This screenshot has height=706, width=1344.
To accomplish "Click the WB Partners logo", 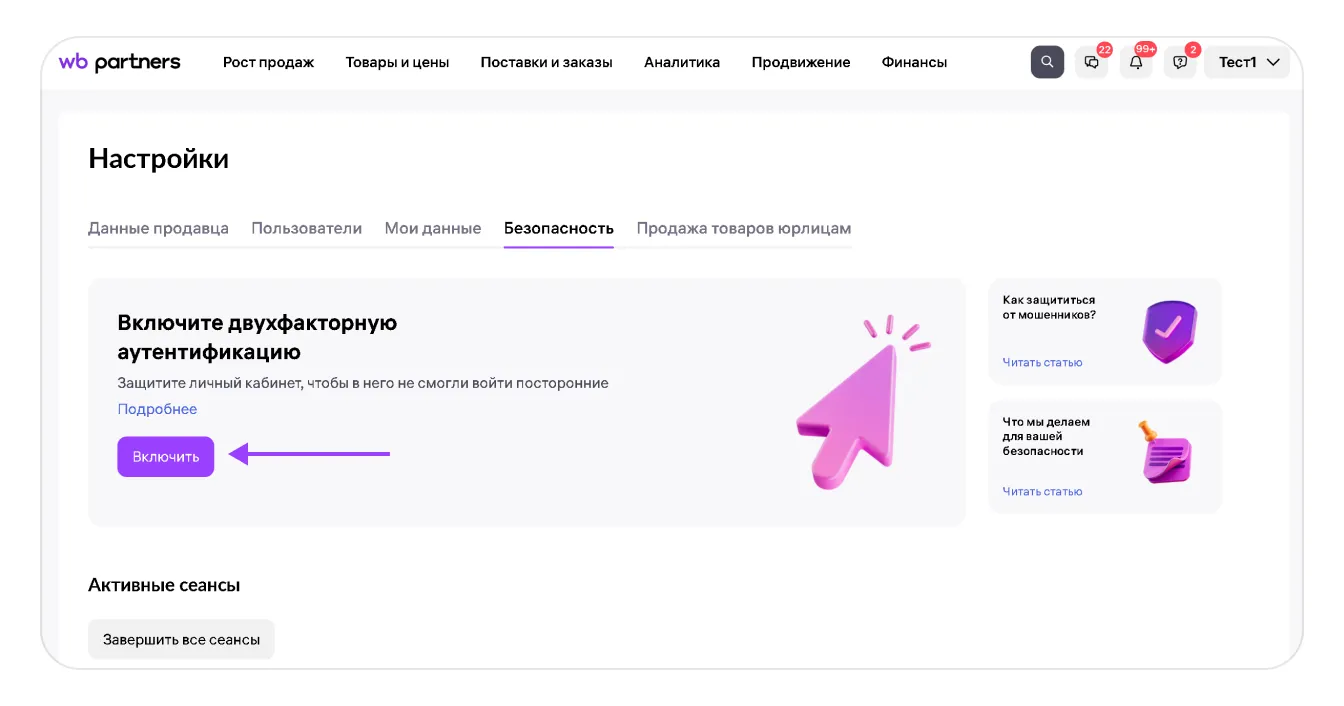I will 120,62.
